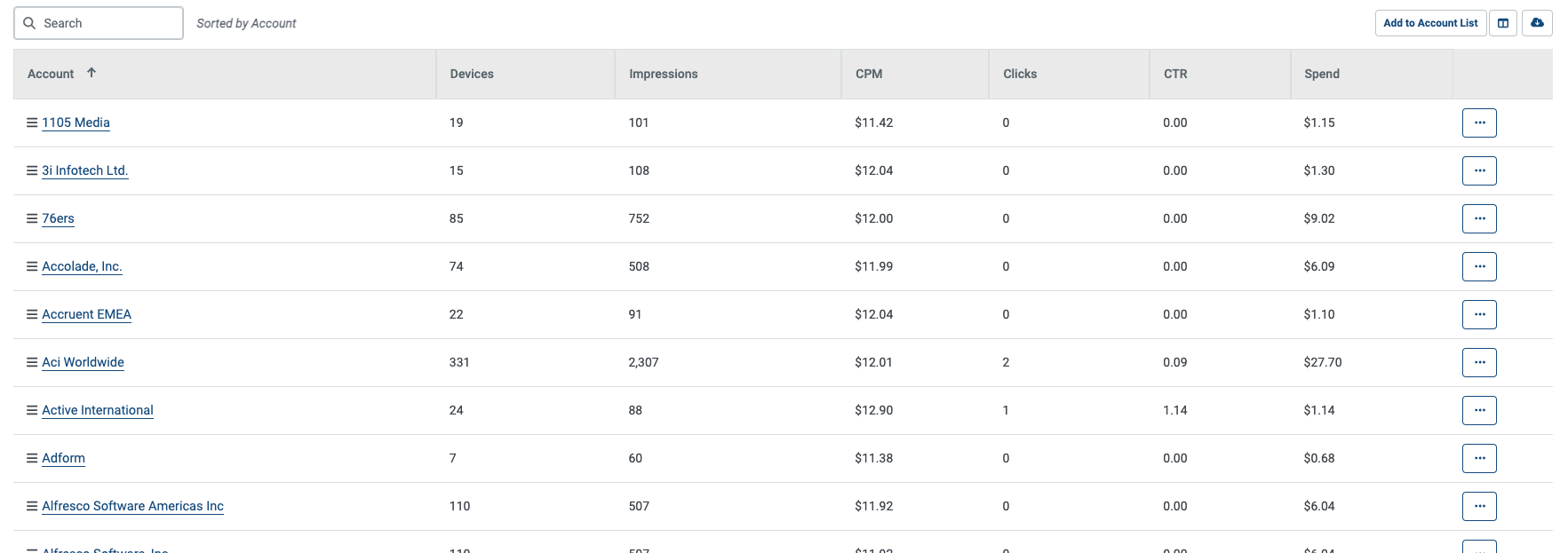Select Impressions value 752
The height and width of the screenshot is (553, 1568).
click(x=639, y=218)
